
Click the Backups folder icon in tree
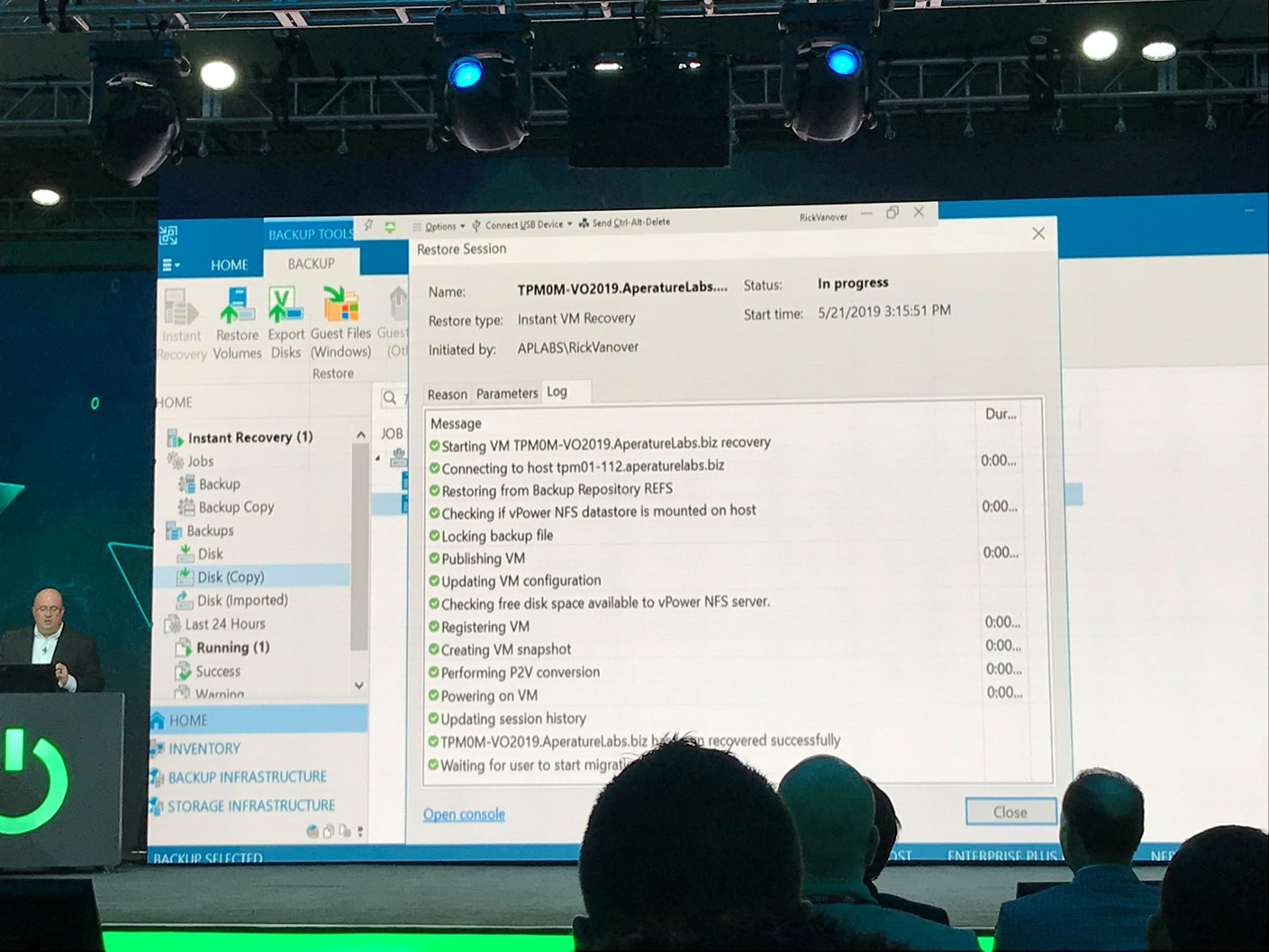174,530
